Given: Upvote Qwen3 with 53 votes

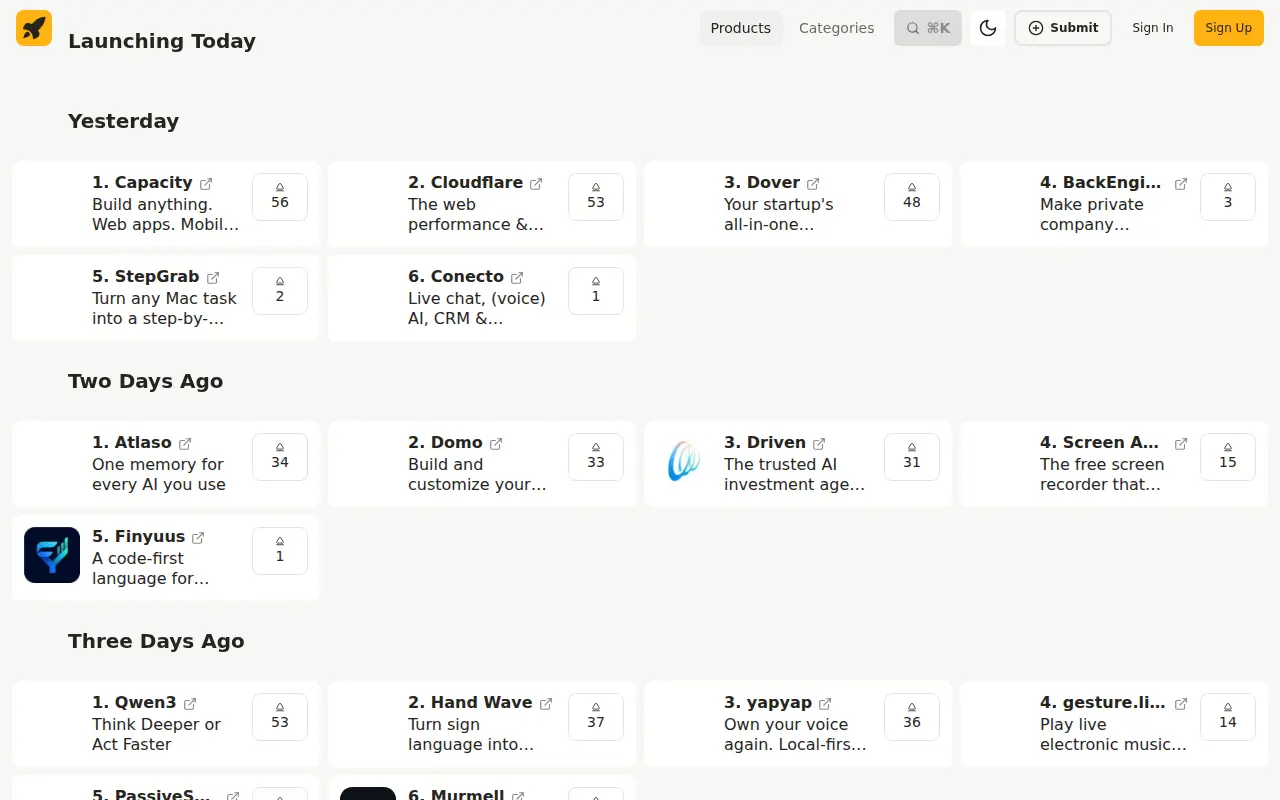Looking at the screenshot, I should [280, 716].
